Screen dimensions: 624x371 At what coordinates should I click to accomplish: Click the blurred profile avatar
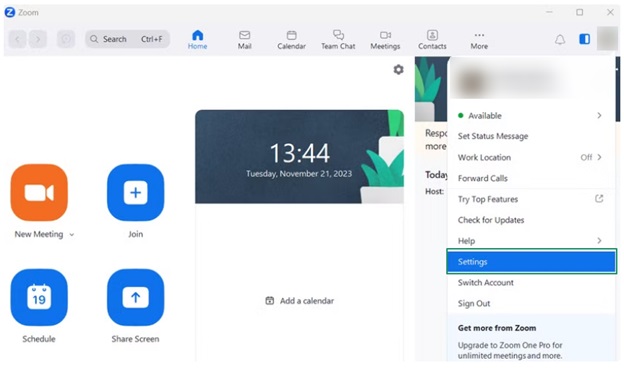pyautogui.click(x=607, y=39)
